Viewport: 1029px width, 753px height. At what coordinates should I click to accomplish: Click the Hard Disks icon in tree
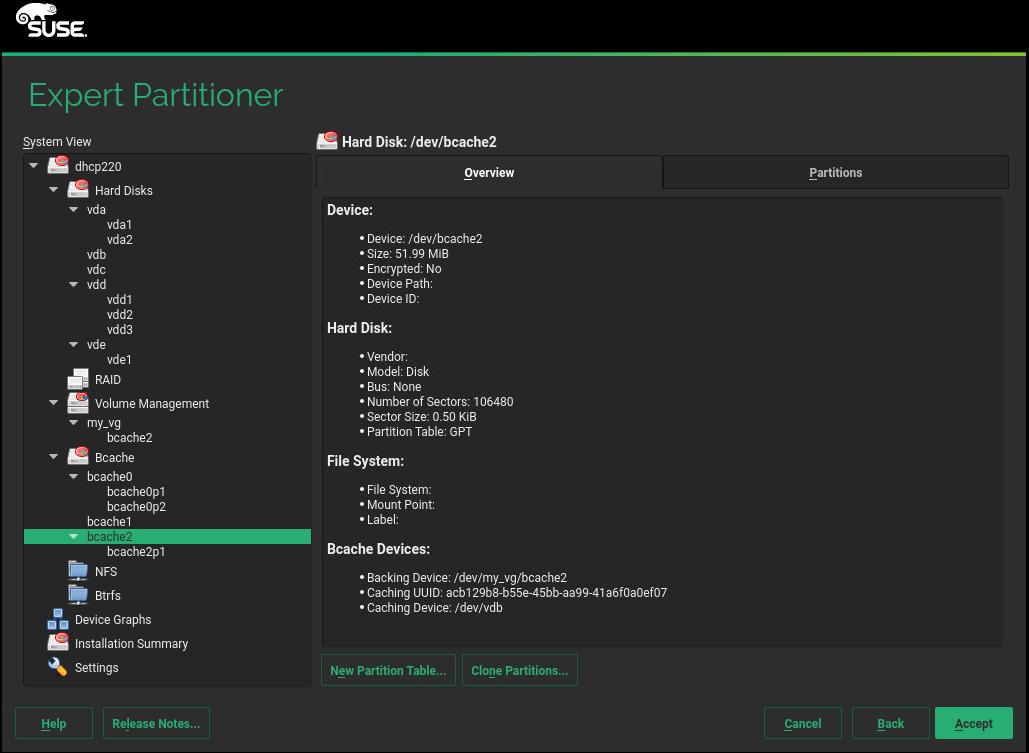tap(78, 190)
